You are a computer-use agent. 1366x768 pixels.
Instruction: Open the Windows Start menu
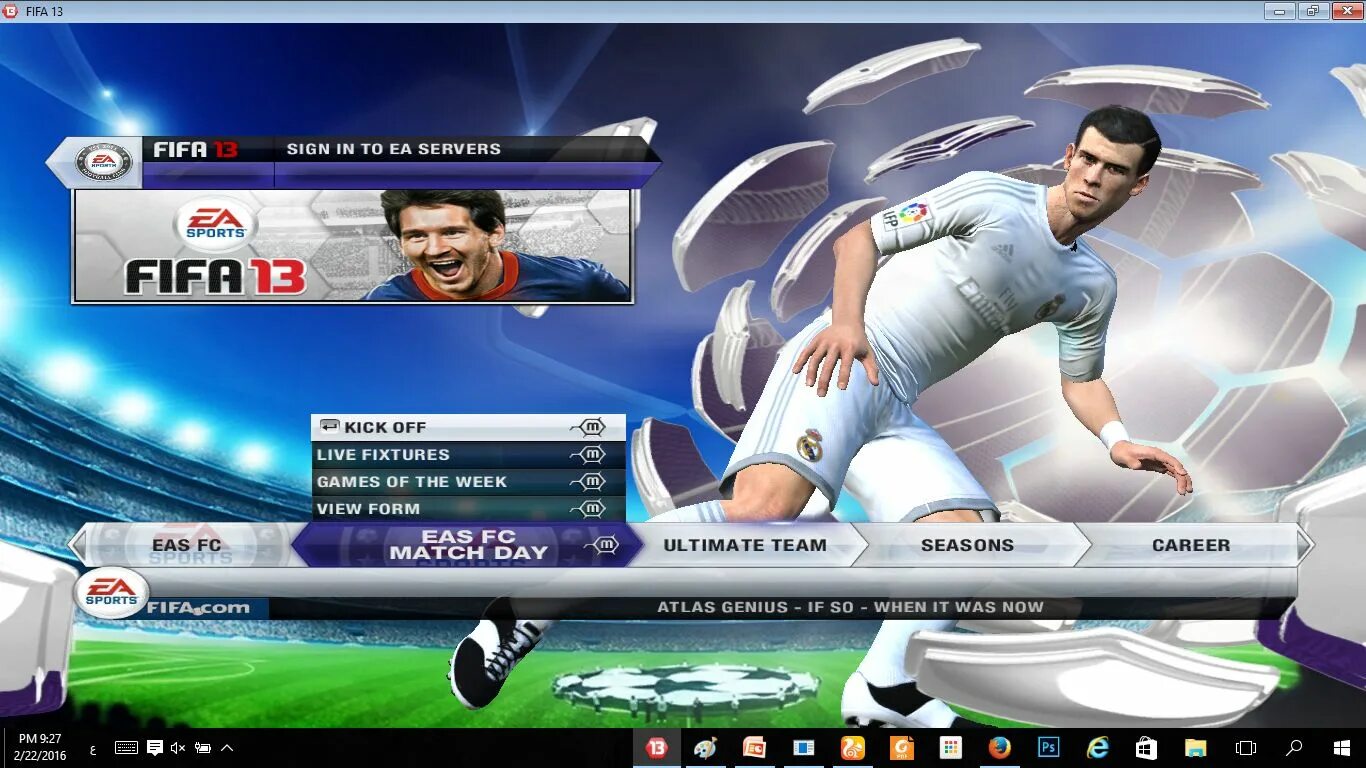point(1342,747)
